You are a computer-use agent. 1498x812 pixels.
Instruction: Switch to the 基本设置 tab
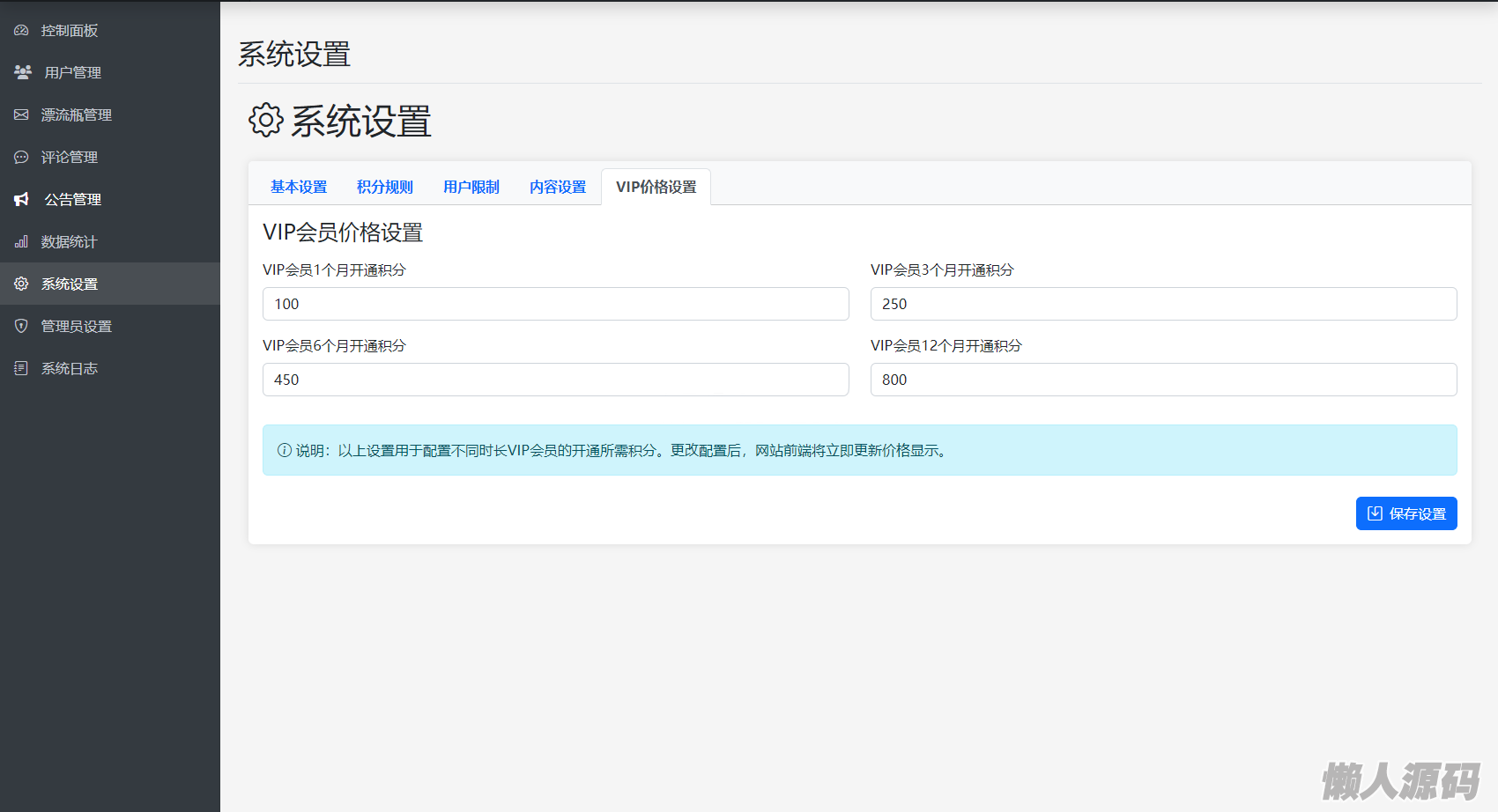coord(299,187)
